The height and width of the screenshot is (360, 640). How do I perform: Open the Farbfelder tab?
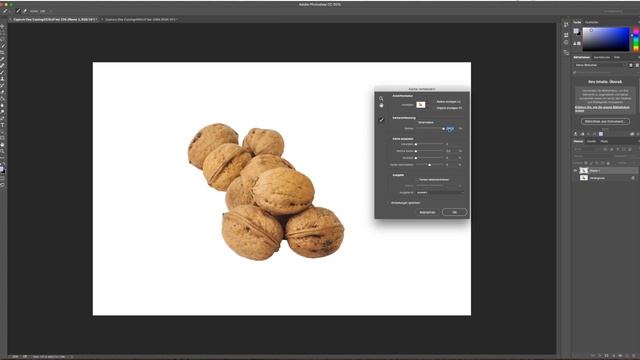tap(591, 22)
